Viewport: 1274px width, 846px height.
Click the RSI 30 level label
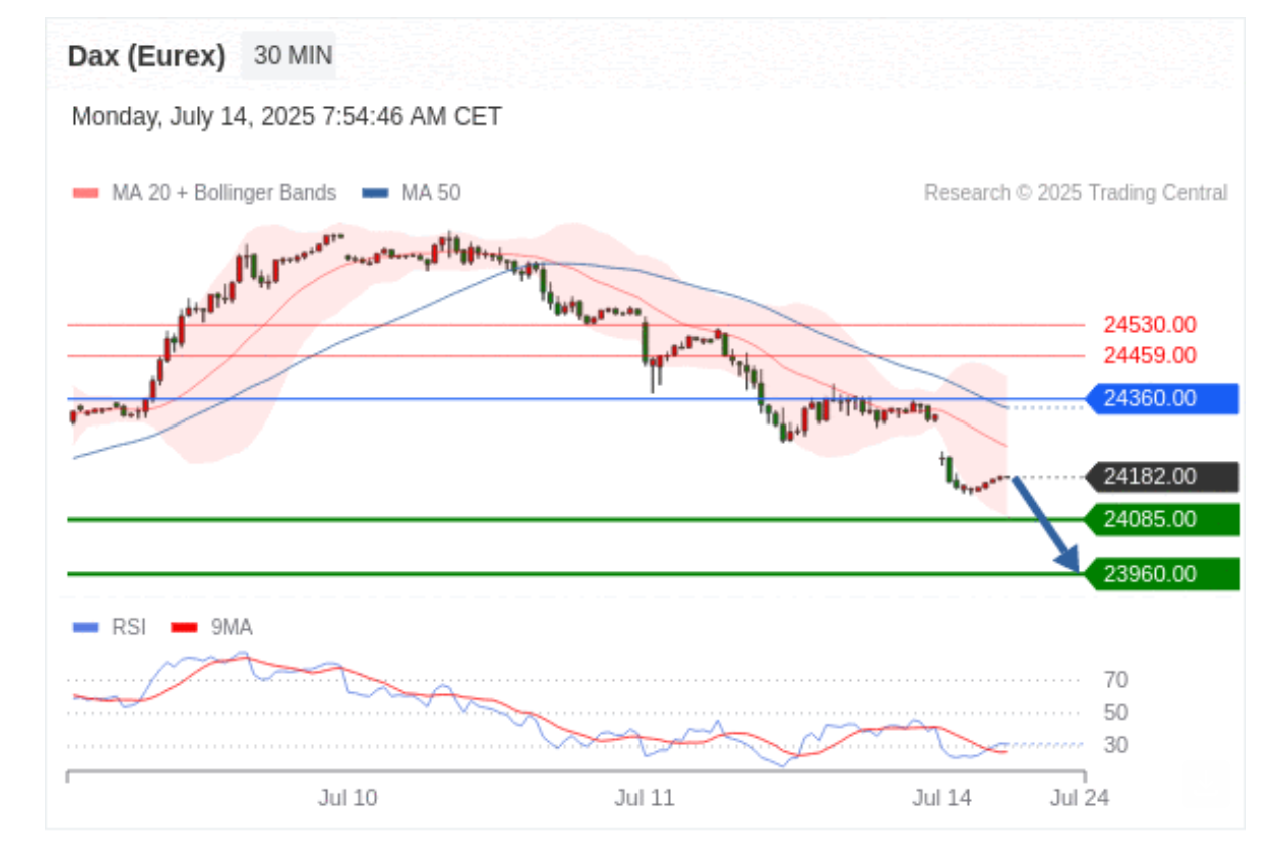[x=1116, y=745]
